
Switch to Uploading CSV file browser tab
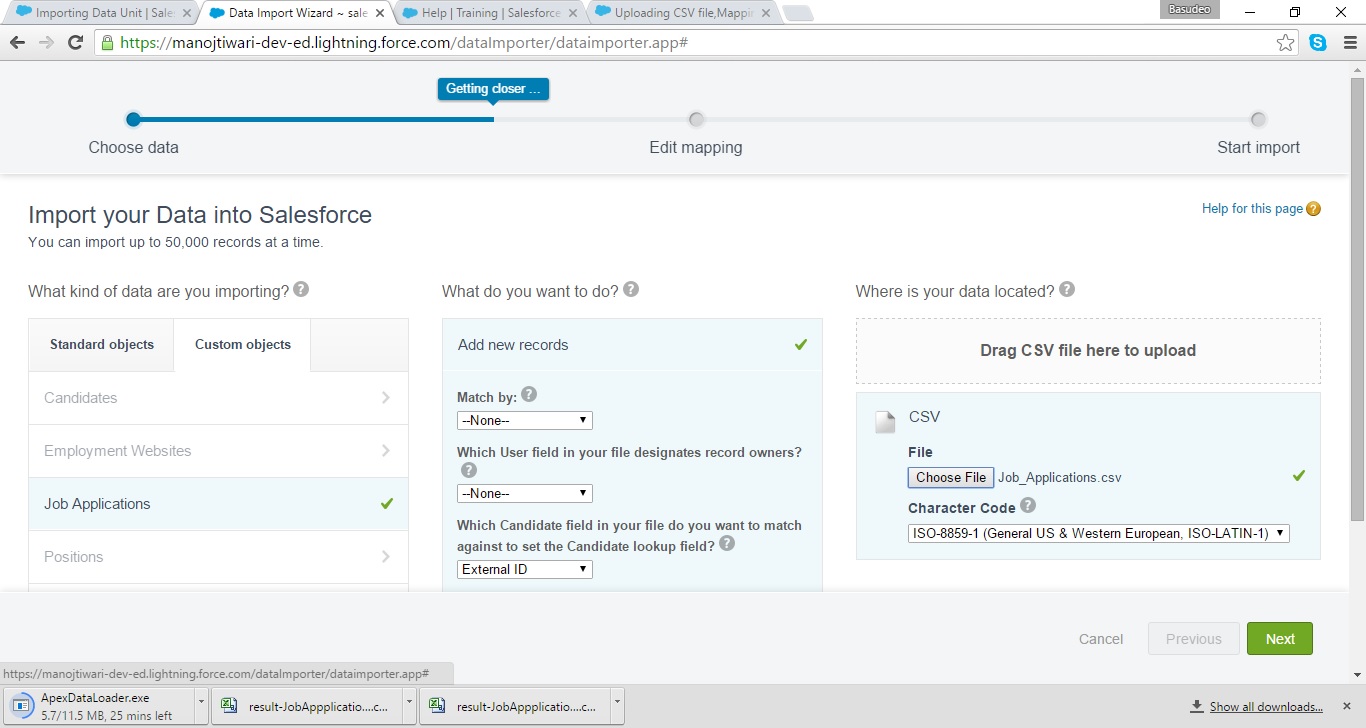(x=681, y=13)
